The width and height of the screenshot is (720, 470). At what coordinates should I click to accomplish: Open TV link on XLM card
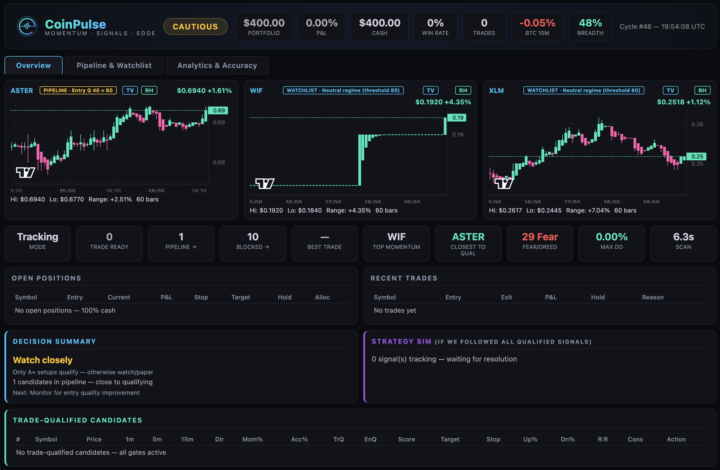[670, 90]
